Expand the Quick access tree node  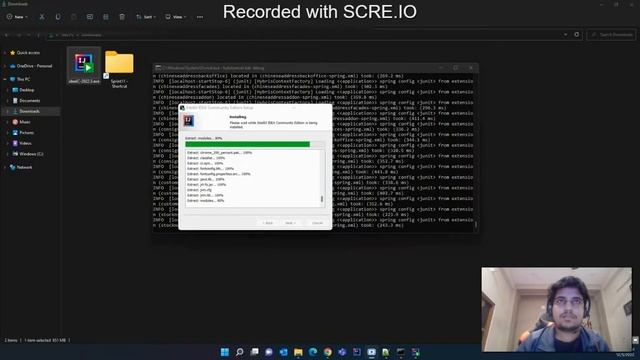(5, 53)
